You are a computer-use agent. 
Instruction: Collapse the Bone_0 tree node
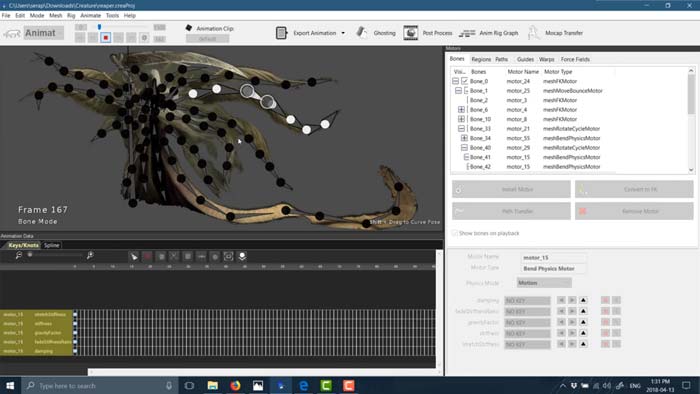(x=455, y=81)
